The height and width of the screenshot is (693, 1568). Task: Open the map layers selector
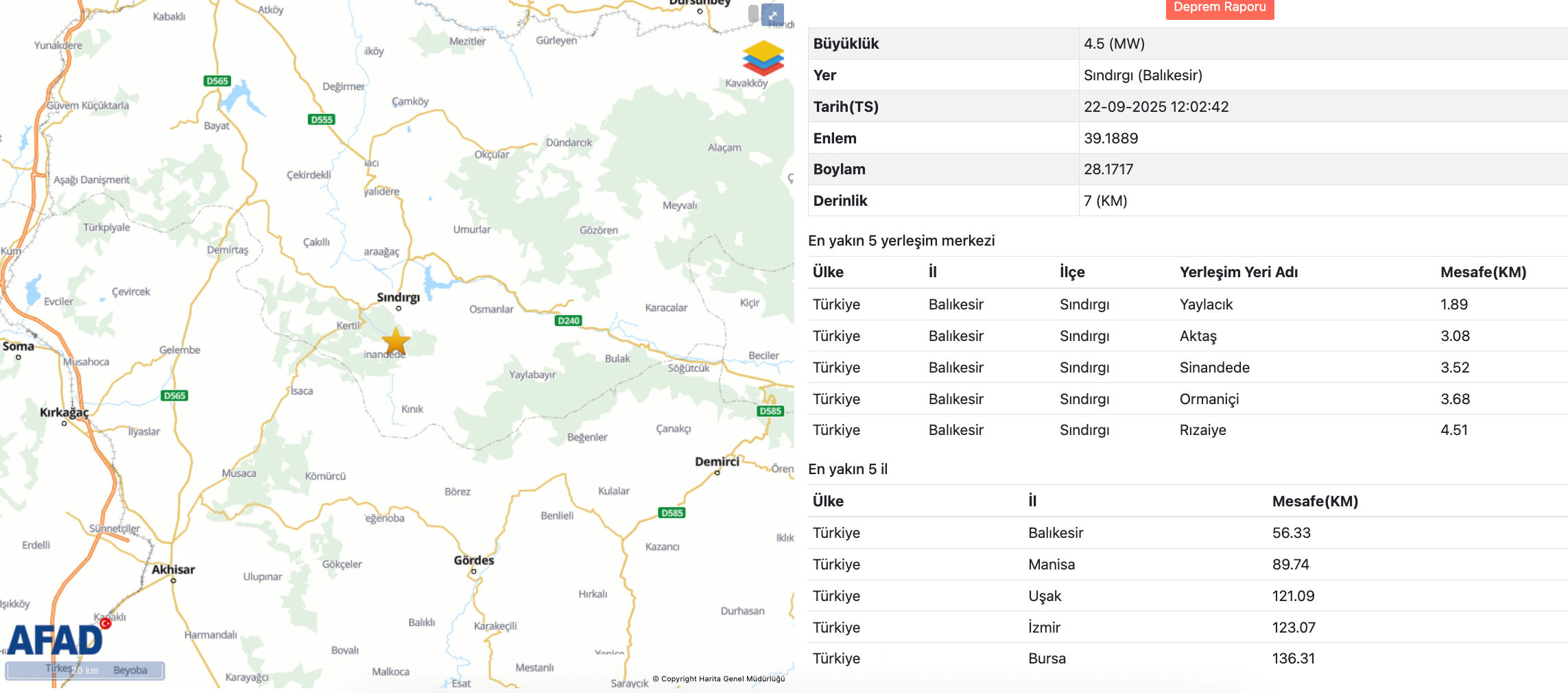click(x=763, y=58)
